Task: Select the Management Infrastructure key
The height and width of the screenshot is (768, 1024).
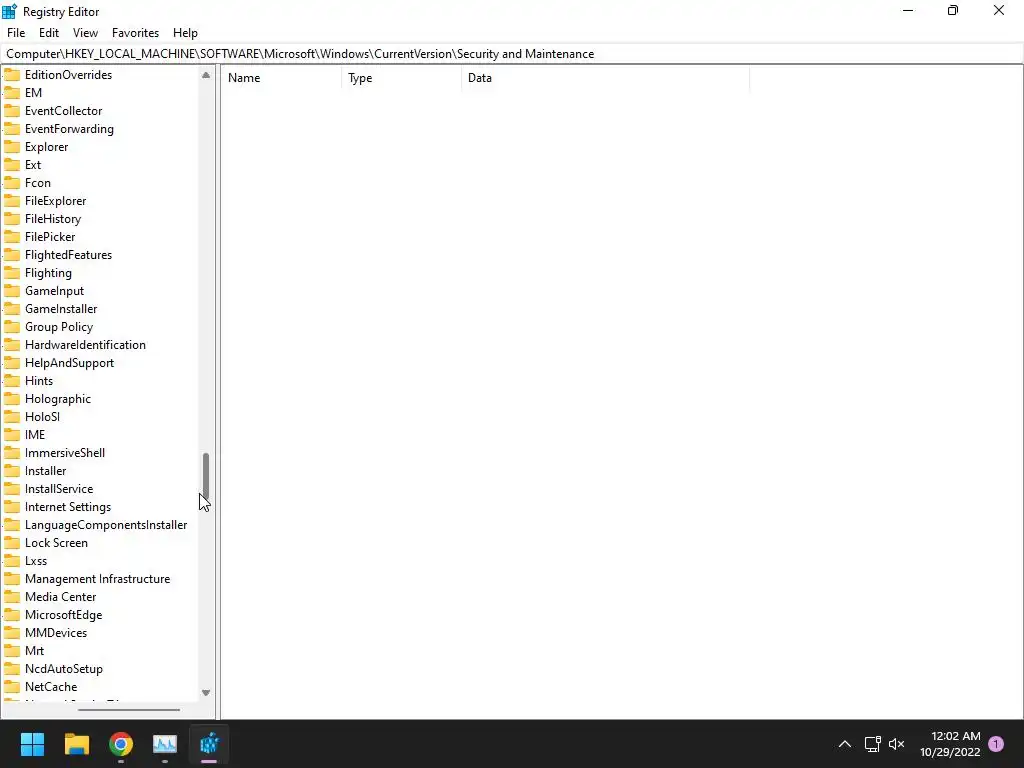Action: click(x=97, y=579)
